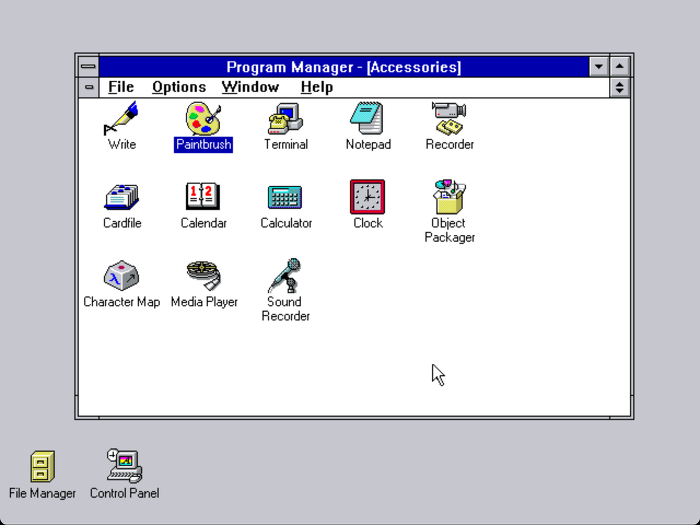700x525 pixels.
Task: Open Accessories group control menu box
Action: (x=89, y=88)
